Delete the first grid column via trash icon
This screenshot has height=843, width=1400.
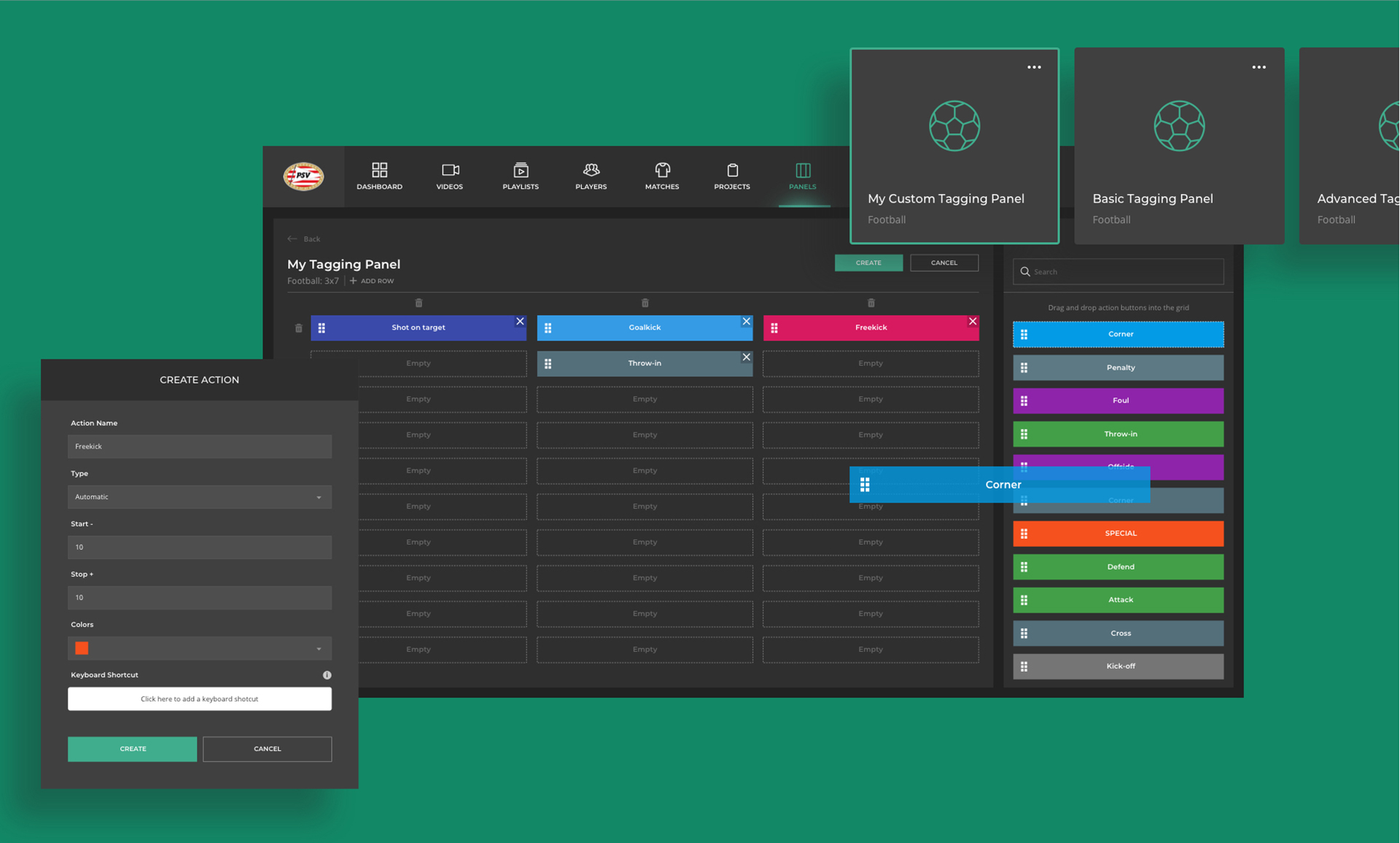419,303
